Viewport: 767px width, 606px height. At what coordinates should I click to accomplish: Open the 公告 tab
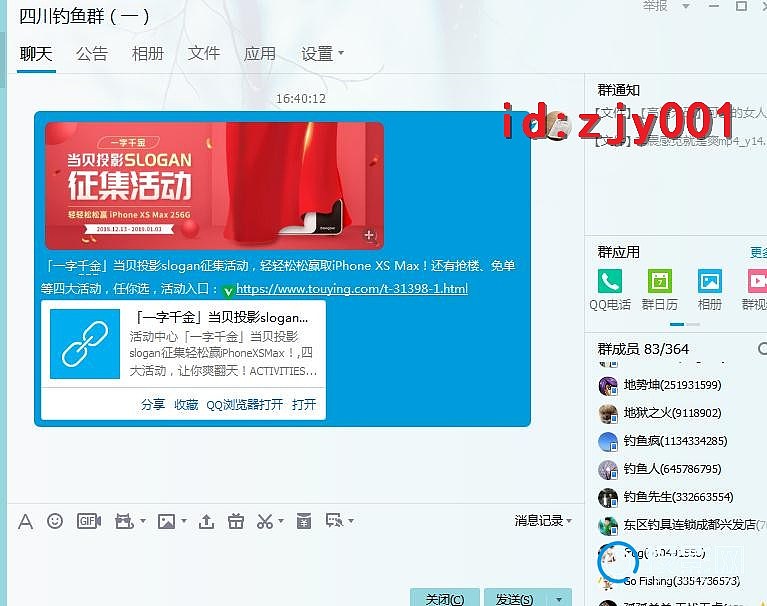[91, 53]
